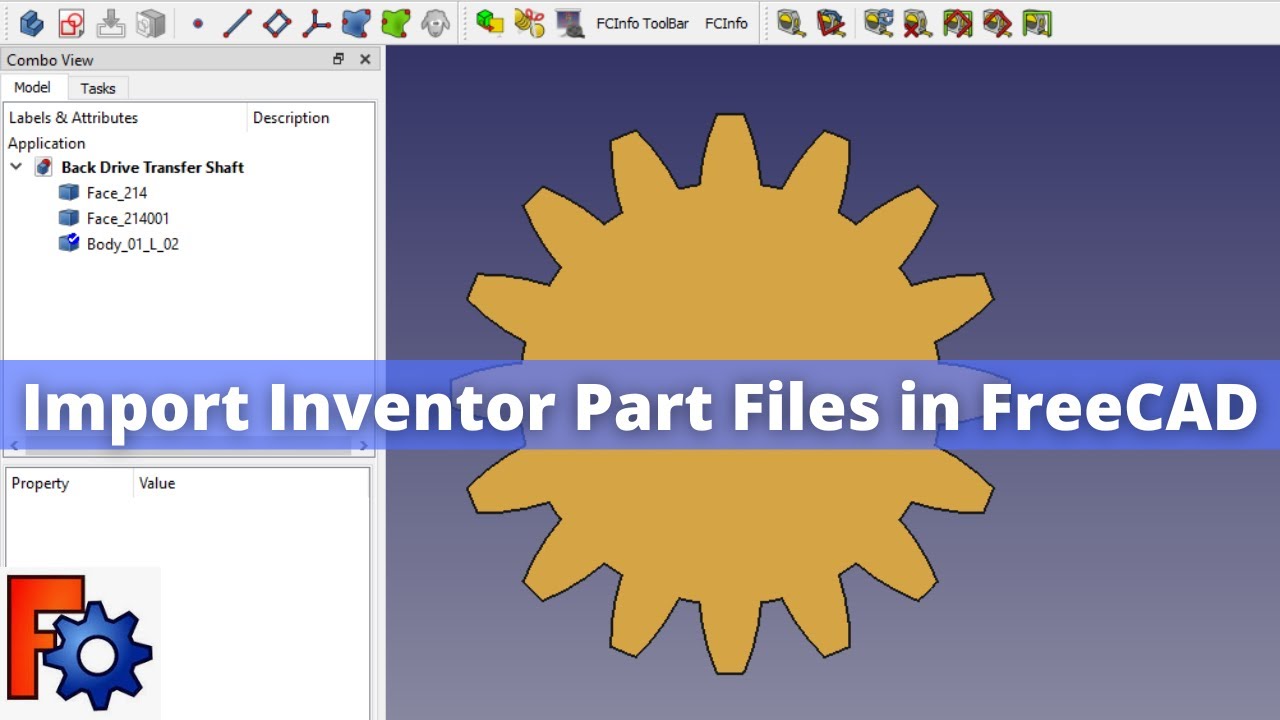Click the Labels & Attributes column header
1280x720 pixels.
pos(125,118)
